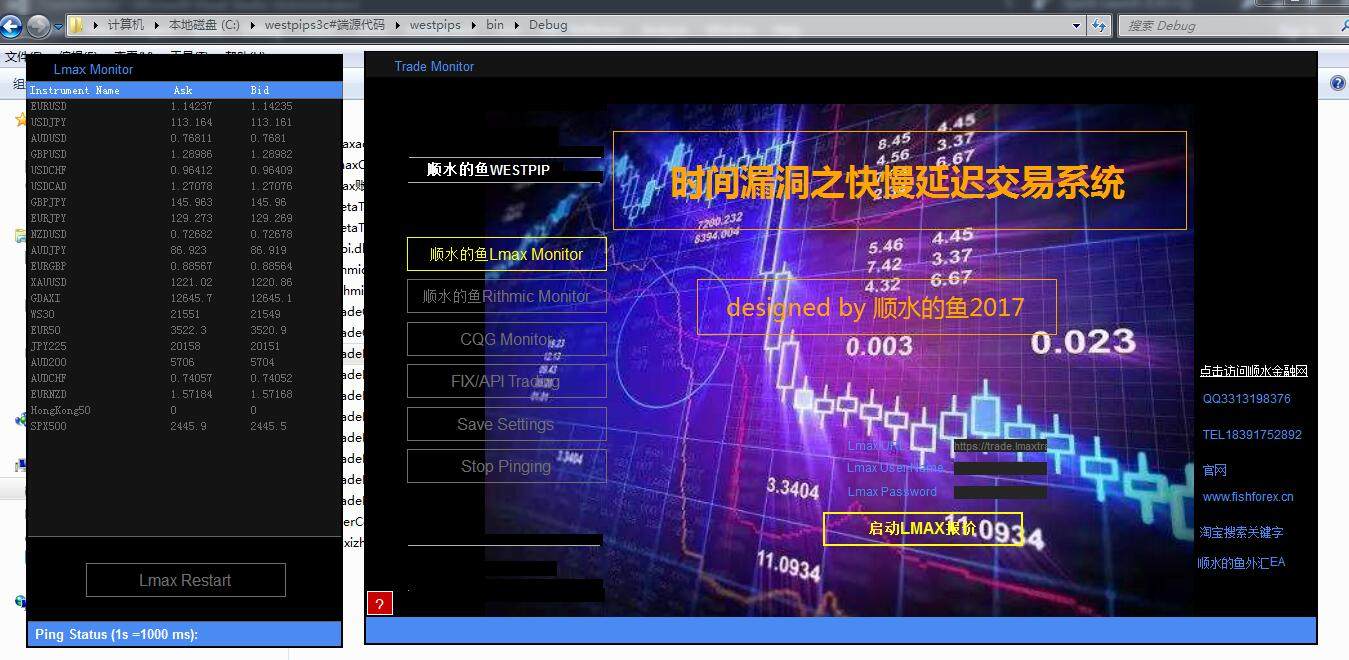Click the Stop Pinging button

(x=507, y=466)
